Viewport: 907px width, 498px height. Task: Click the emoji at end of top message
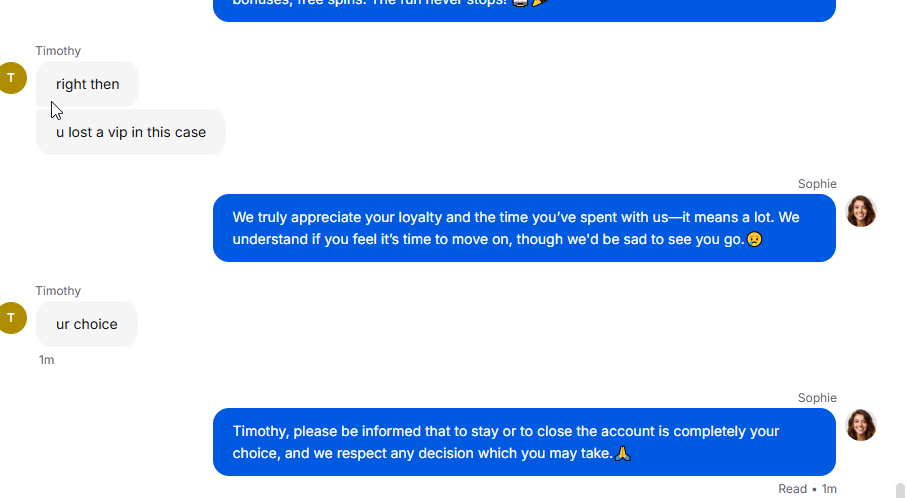point(539,3)
